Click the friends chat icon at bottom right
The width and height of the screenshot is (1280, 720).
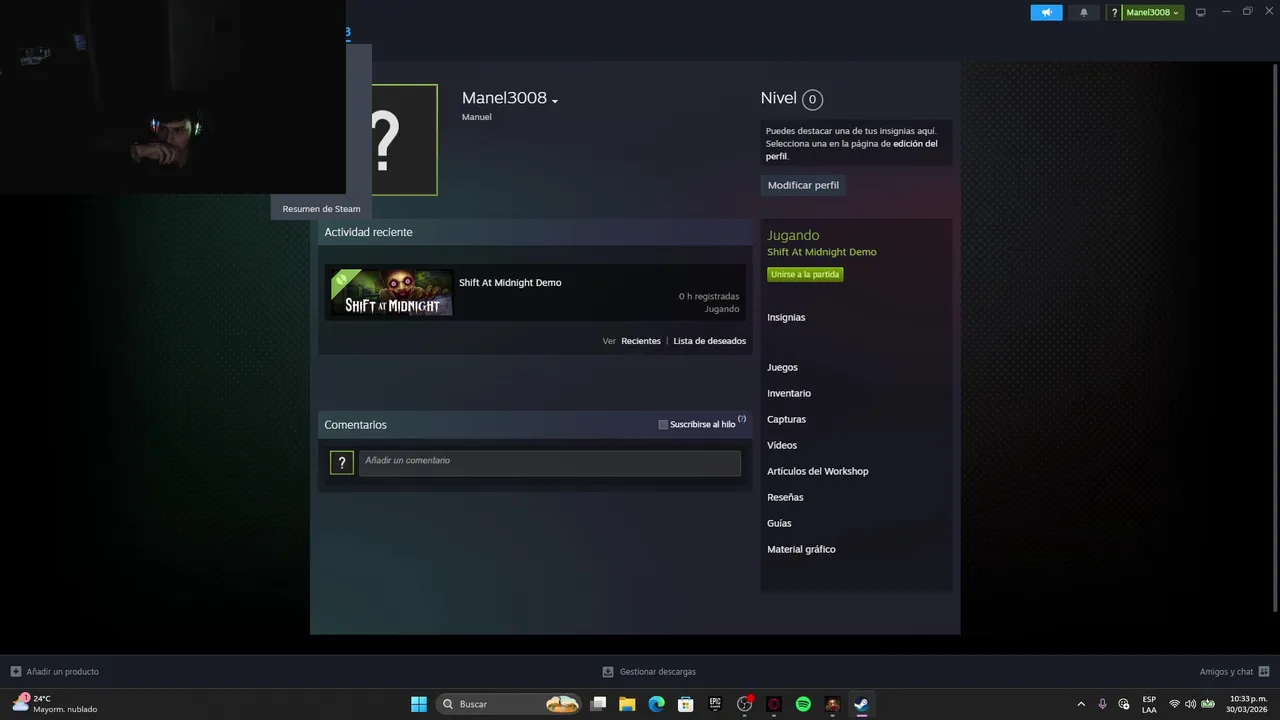[1264, 671]
